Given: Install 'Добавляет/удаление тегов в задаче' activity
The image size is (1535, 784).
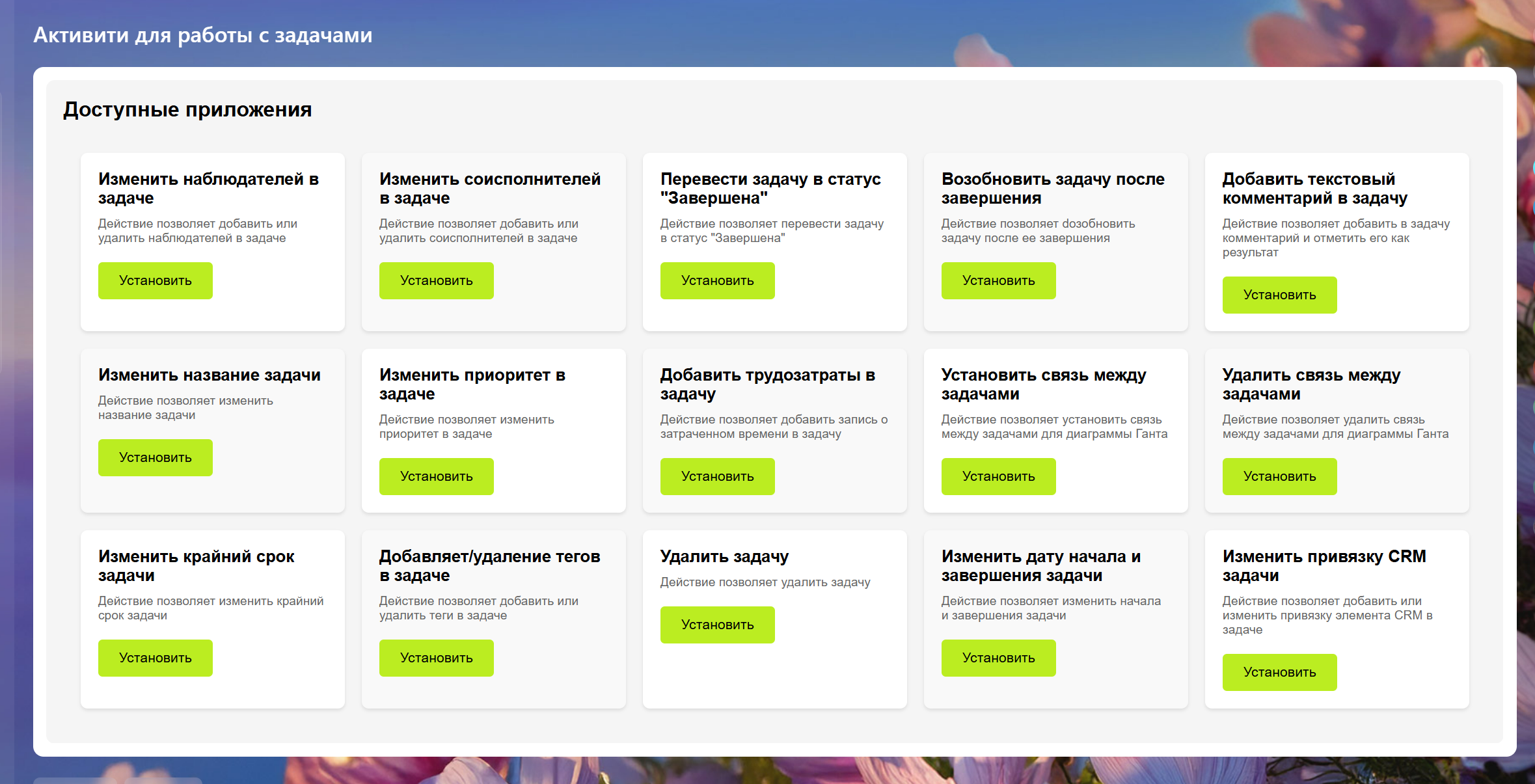Looking at the screenshot, I should pos(436,658).
